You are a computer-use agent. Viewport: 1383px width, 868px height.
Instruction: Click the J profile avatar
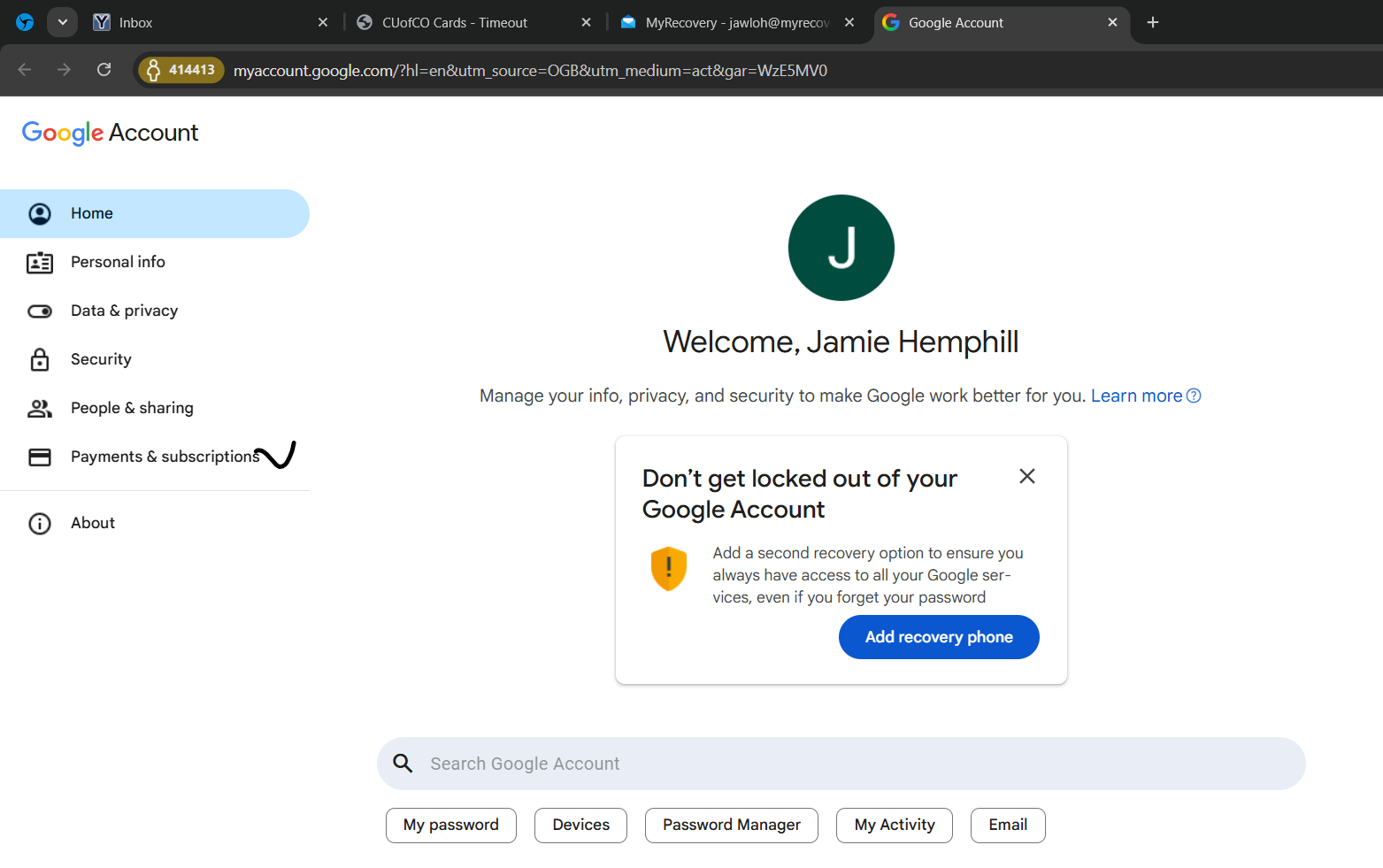tap(841, 248)
